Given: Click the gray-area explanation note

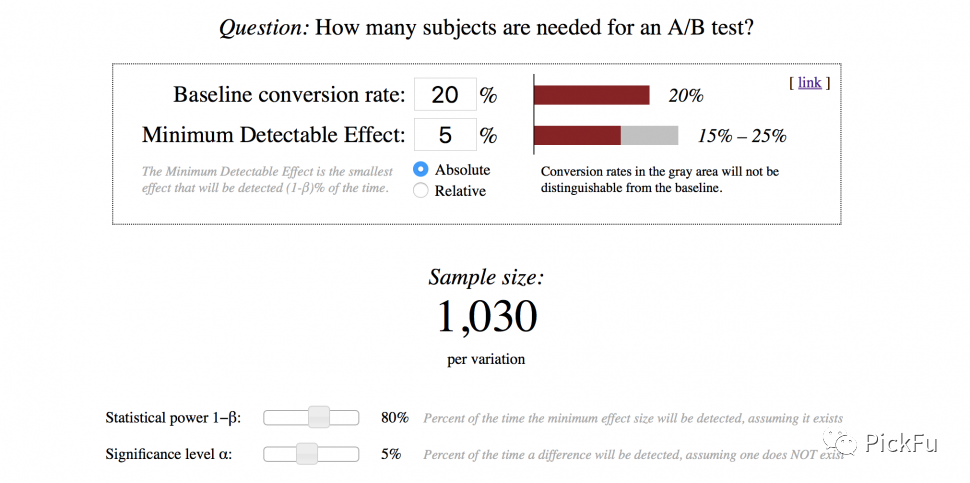Looking at the screenshot, I should coord(660,179).
